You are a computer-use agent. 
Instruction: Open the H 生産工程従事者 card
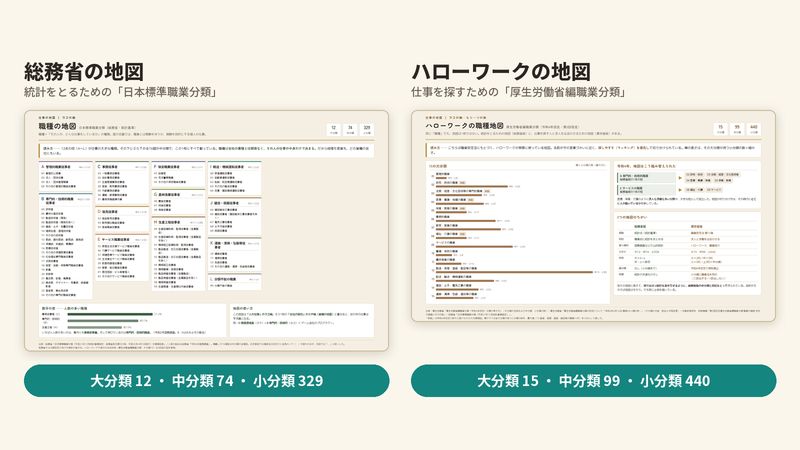(178, 254)
